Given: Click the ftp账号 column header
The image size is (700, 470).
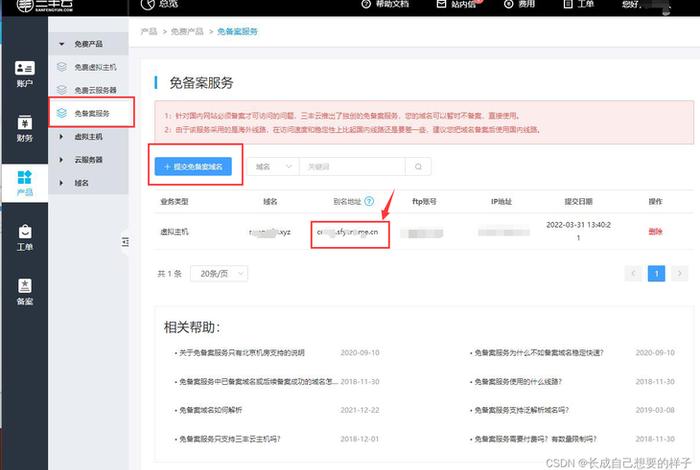Looking at the screenshot, I should (424, 202).
